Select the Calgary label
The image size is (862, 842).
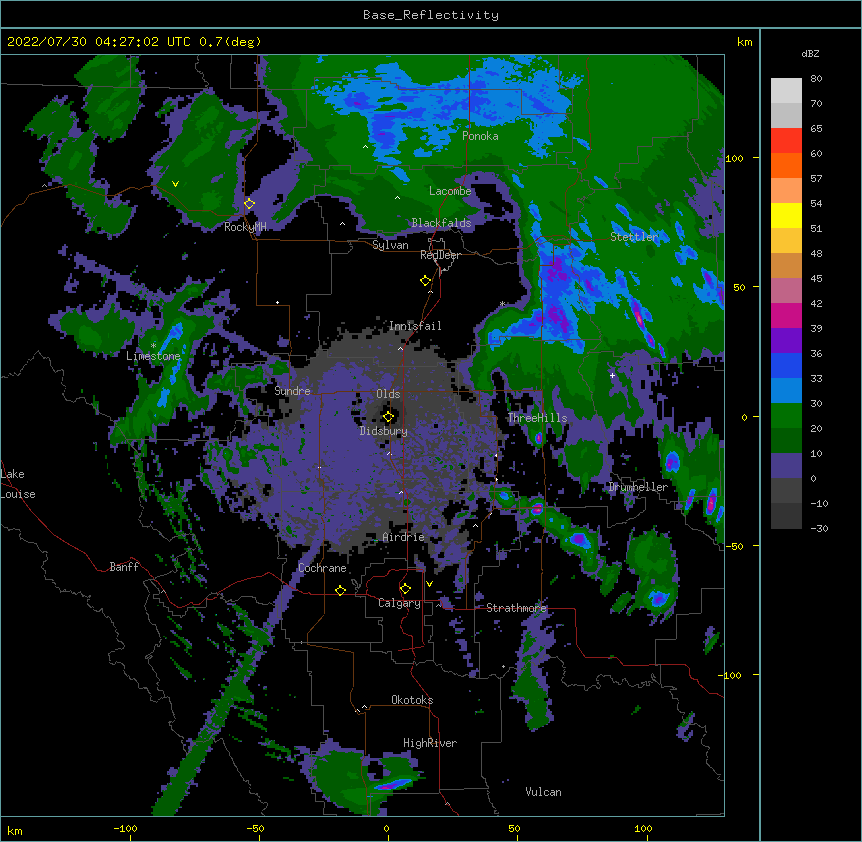399,603
